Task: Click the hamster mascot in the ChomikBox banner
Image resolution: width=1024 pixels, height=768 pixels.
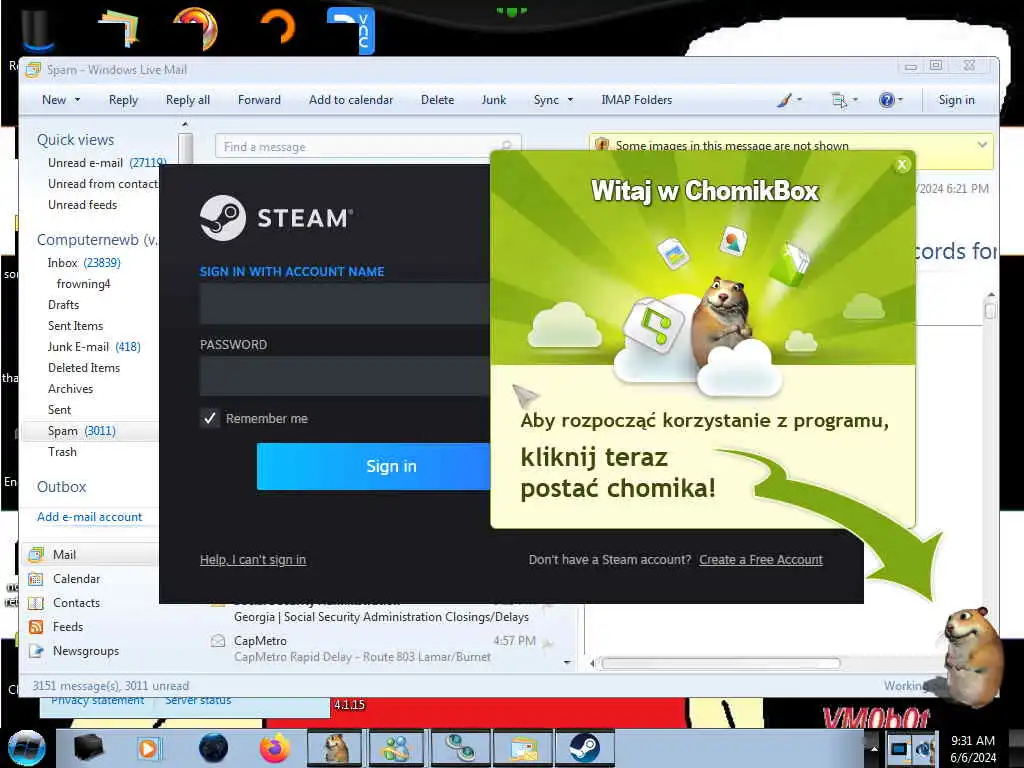Action: [722, 320]
